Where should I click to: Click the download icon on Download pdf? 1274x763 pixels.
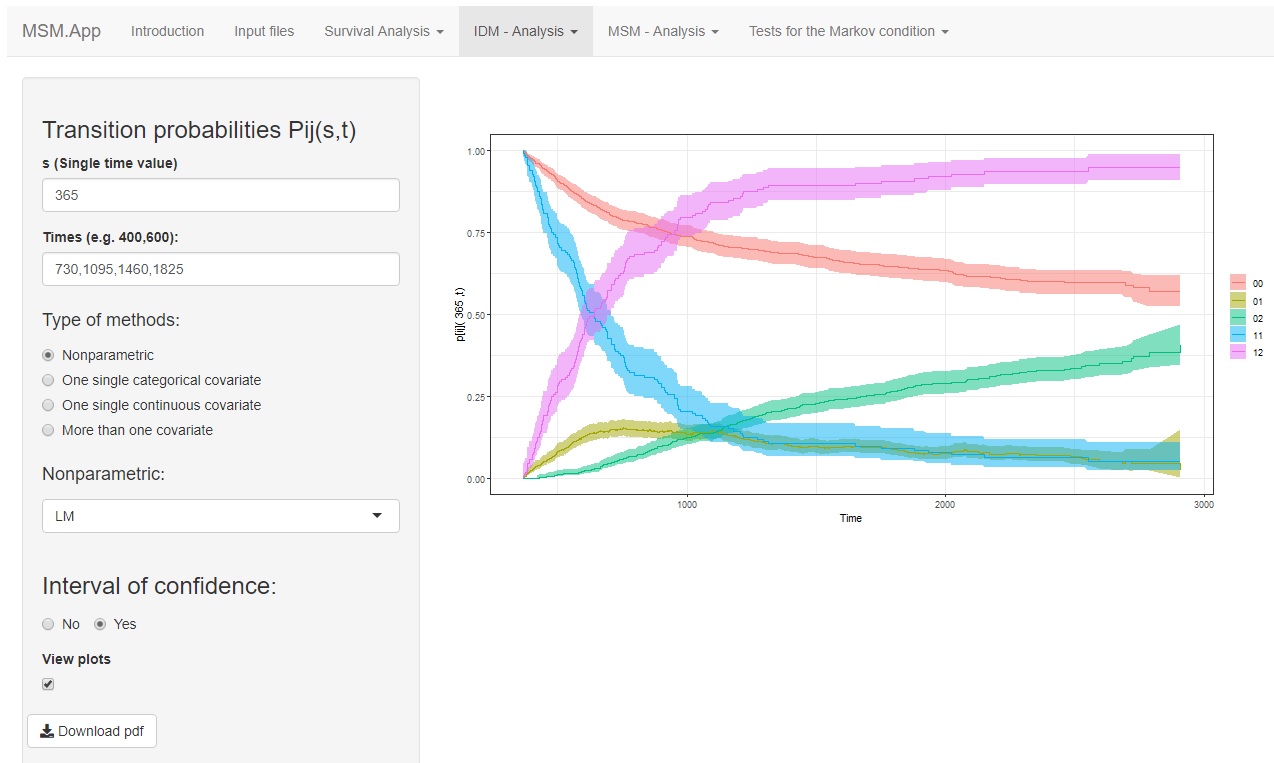(47, 731)
